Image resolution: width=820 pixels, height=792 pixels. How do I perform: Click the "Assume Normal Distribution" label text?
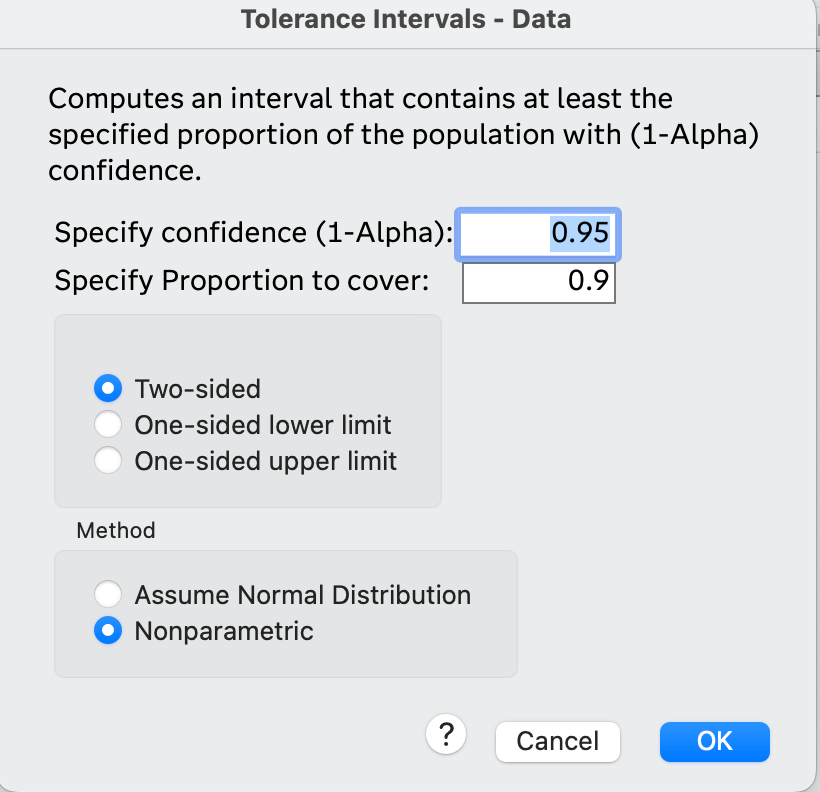[x=303, y=595]
